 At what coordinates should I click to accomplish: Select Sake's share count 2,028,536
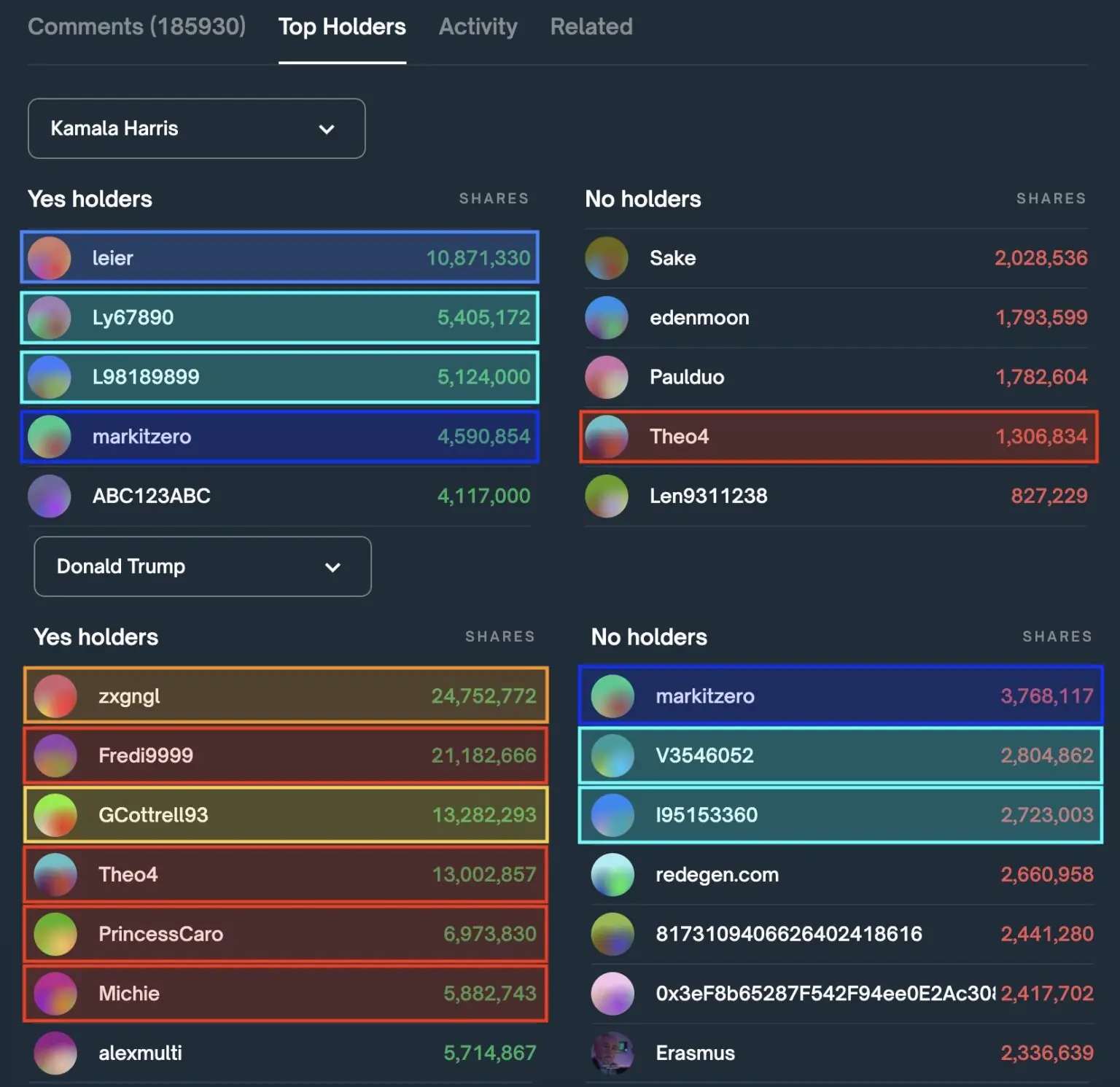click(1041, 258)
